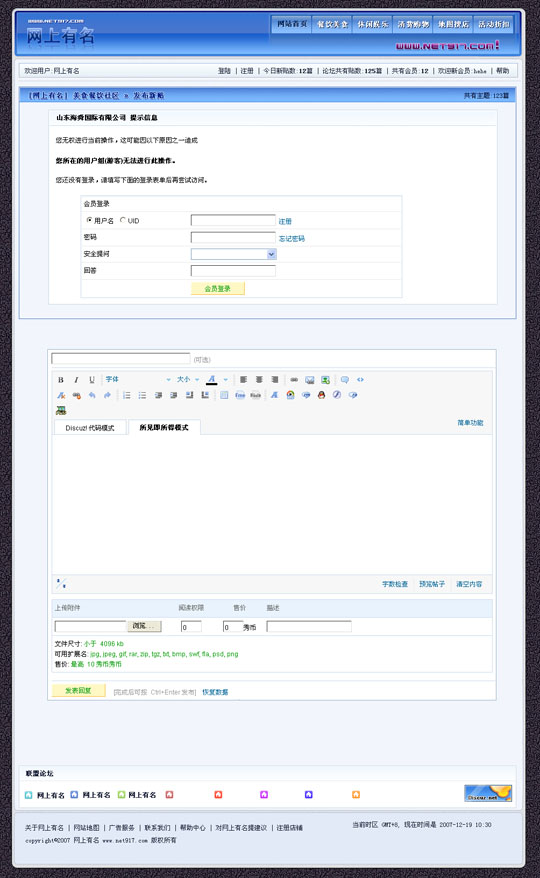Insert QQ penguin icon

pos(322,395)
